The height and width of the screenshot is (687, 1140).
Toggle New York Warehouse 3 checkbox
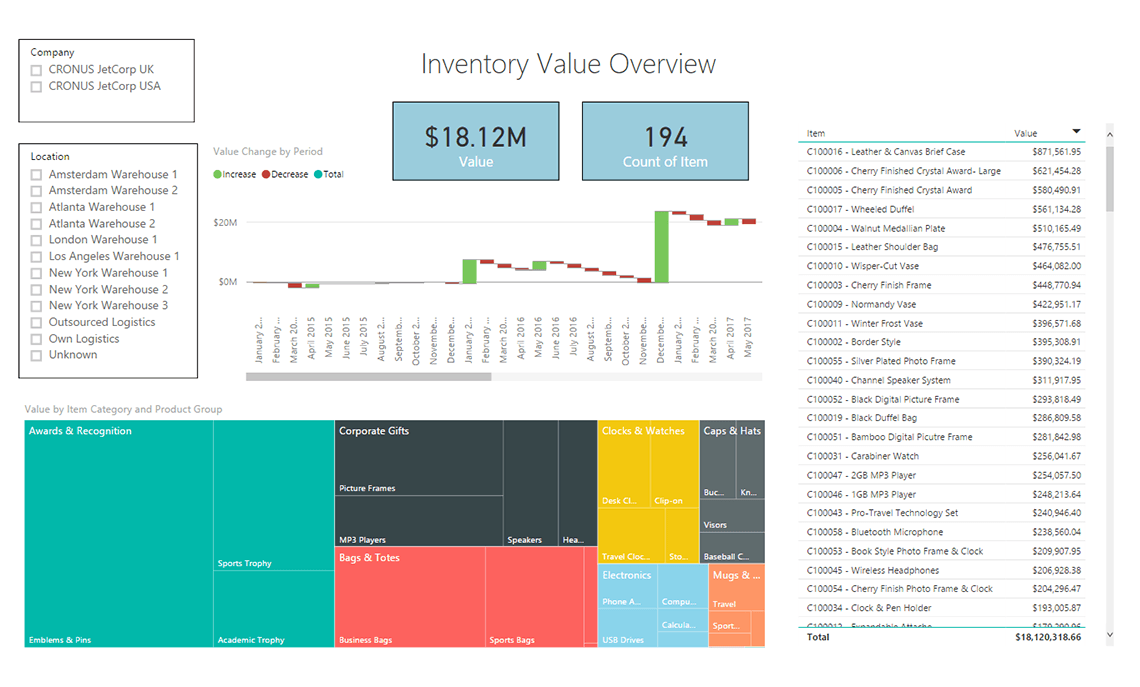coord(36,306)
